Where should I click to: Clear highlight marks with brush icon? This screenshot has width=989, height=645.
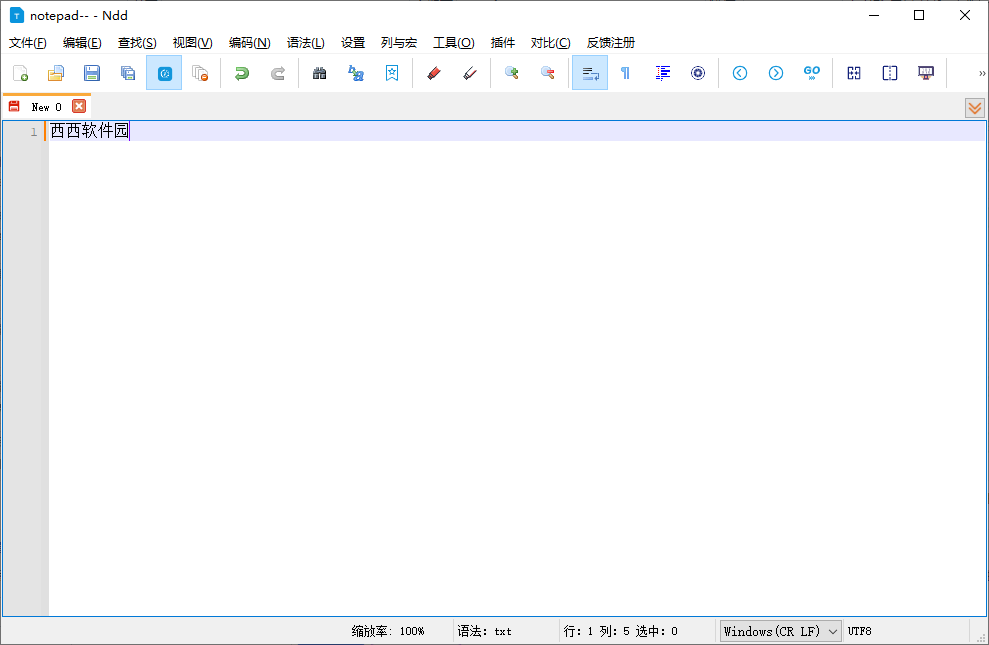pyautogui.click(x=469, y=73)
